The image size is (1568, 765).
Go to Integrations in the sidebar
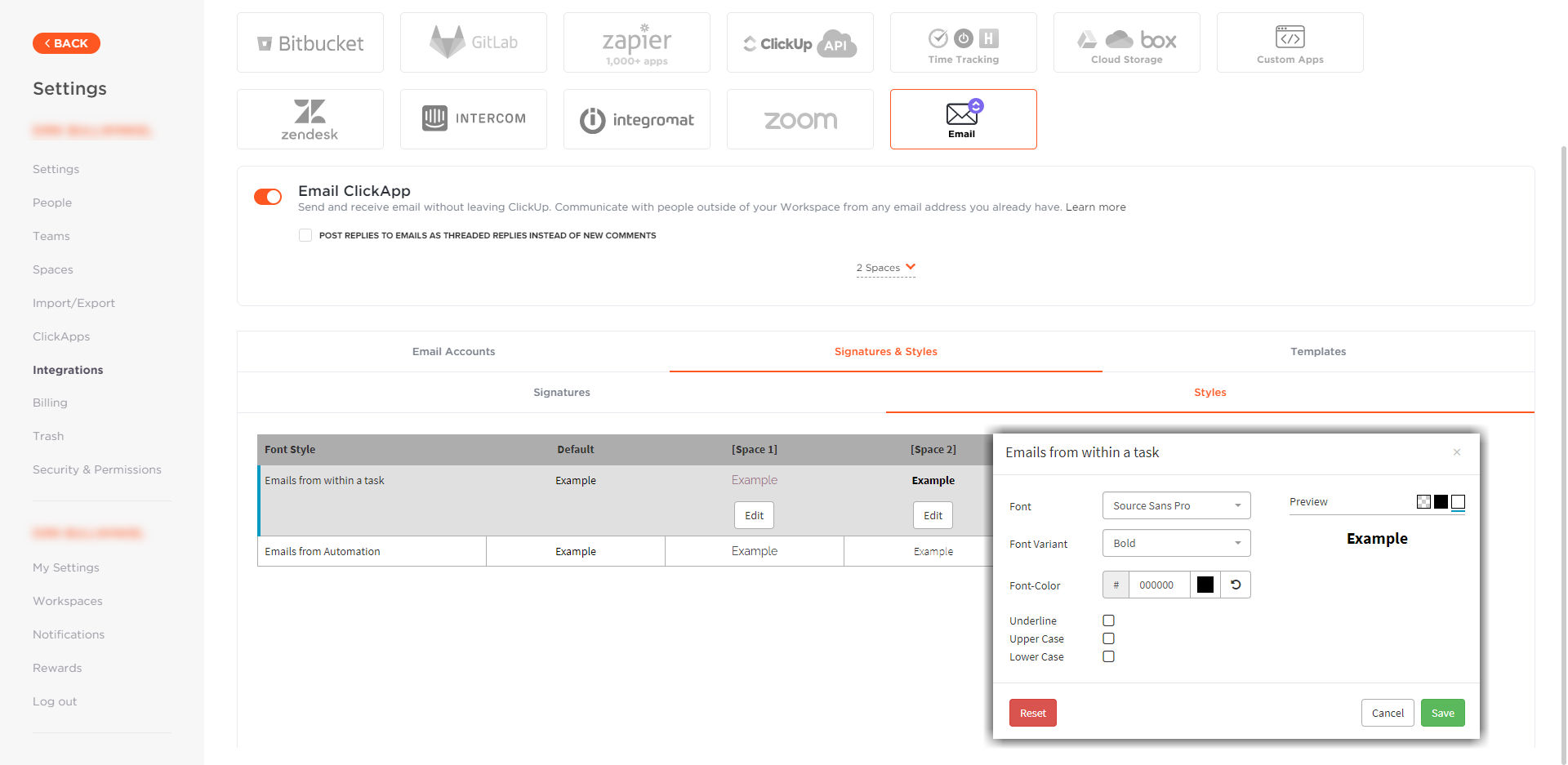click(x=68, y=370)
